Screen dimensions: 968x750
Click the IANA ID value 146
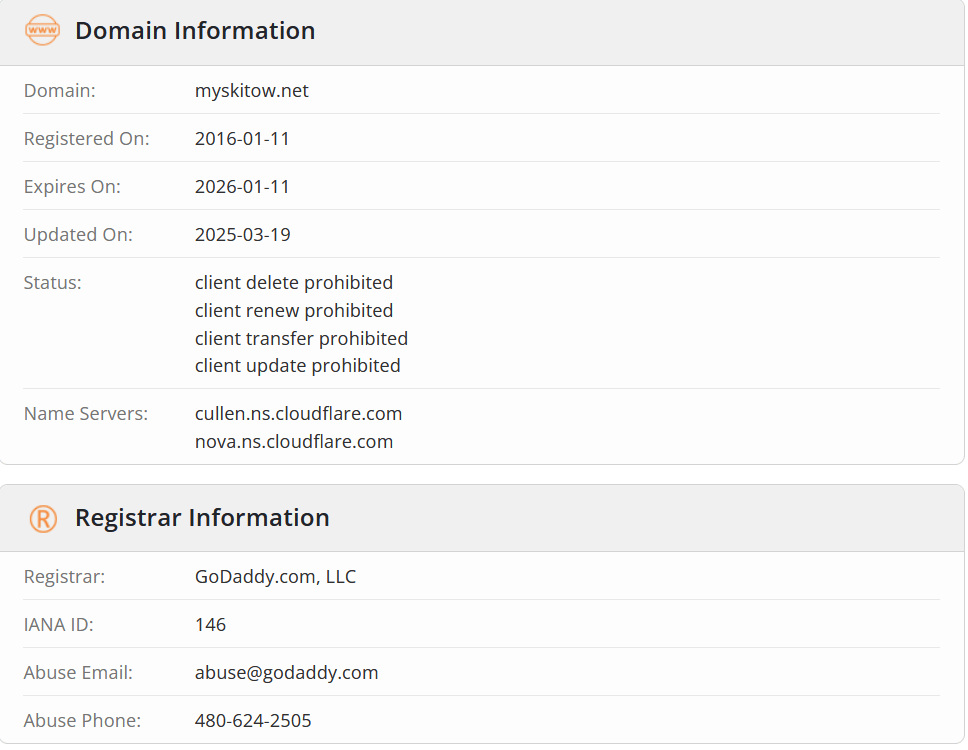click(x=211, y=625)
